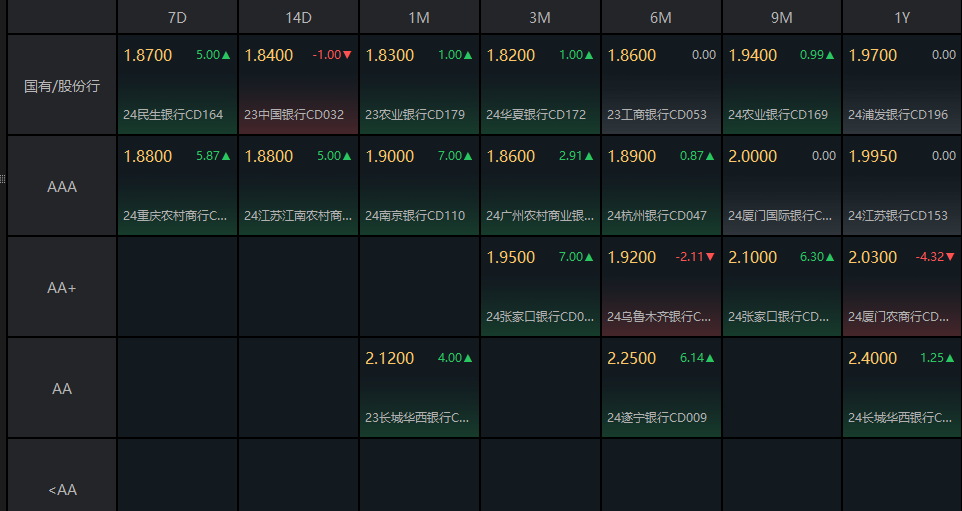
Task: Select the 7D tenor column header
Action: (177, 17)
